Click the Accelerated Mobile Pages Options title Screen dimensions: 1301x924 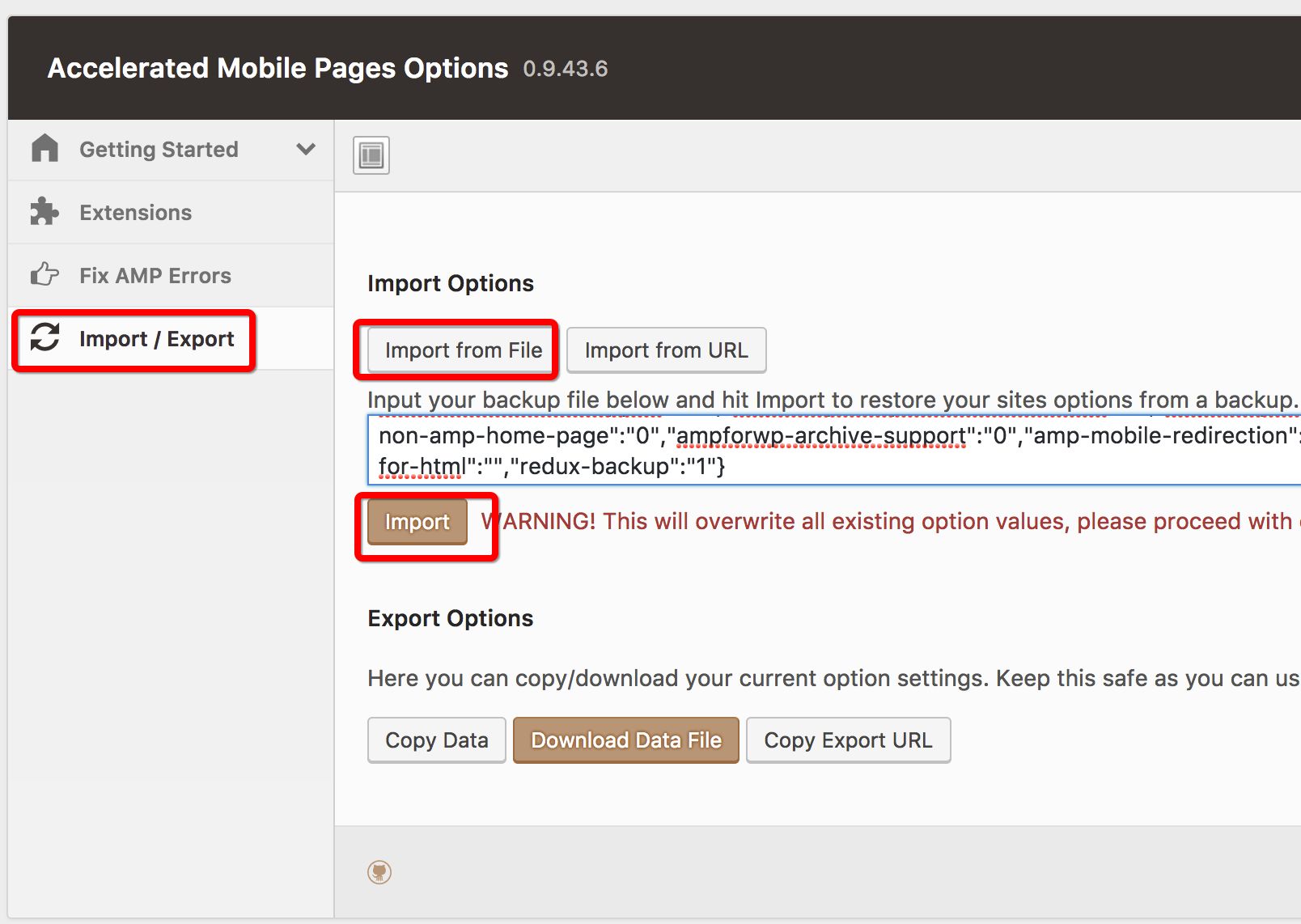tap(278, 68)
